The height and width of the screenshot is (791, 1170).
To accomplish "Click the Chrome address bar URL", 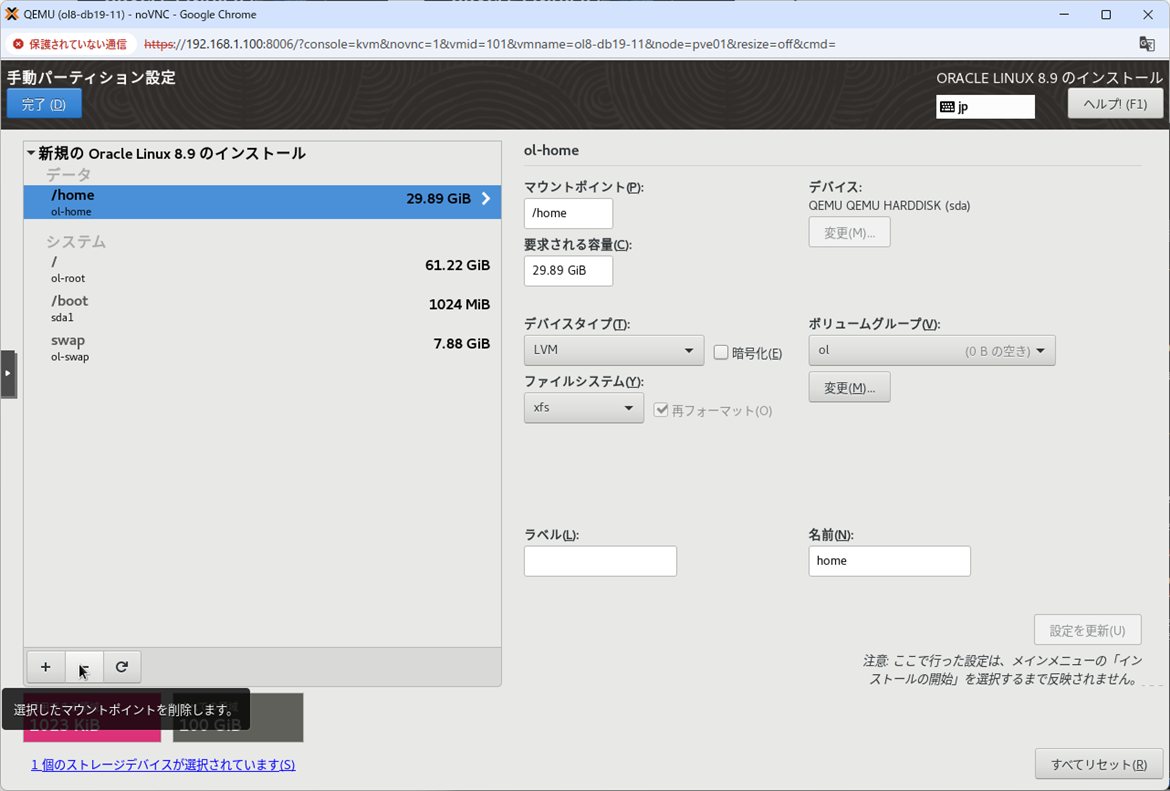I will (x=489, y=44).
